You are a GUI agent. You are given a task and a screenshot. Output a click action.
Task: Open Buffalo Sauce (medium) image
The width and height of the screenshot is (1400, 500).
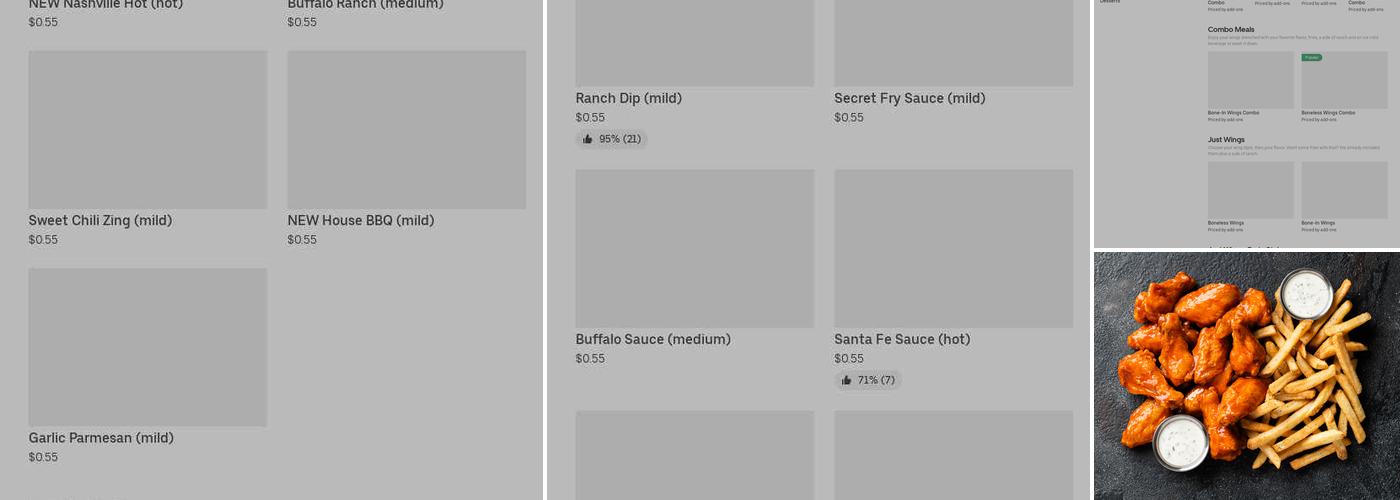[695, 248]
